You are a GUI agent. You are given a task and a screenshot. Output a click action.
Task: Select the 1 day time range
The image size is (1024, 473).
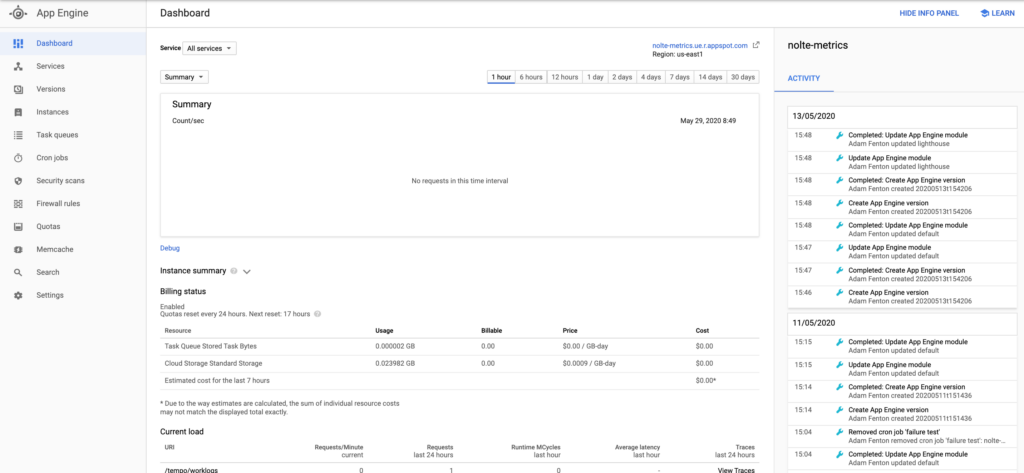pyautogui.click(x=595, y=77)
